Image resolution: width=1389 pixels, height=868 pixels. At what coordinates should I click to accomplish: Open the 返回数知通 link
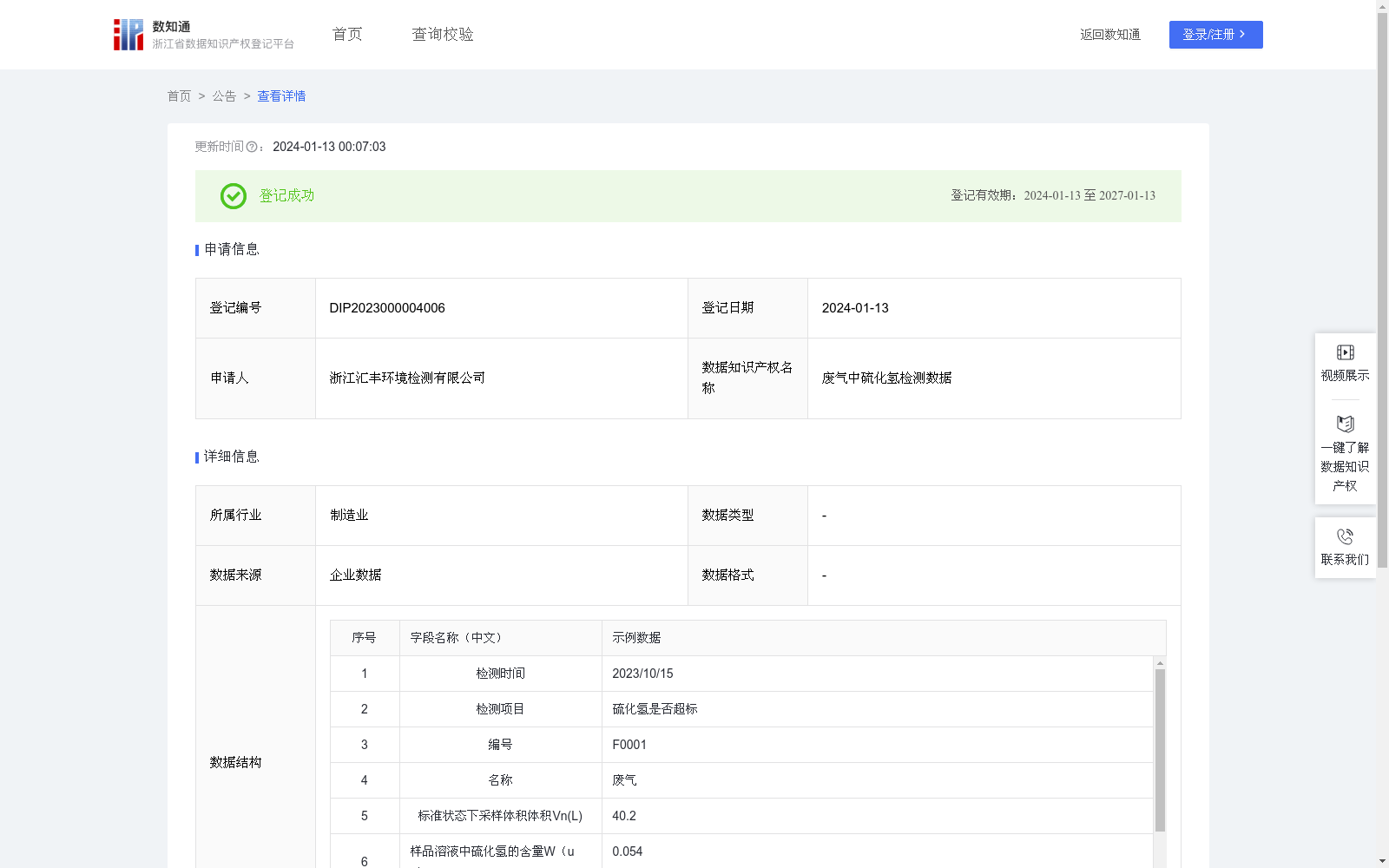click(x=1109, y=34)
